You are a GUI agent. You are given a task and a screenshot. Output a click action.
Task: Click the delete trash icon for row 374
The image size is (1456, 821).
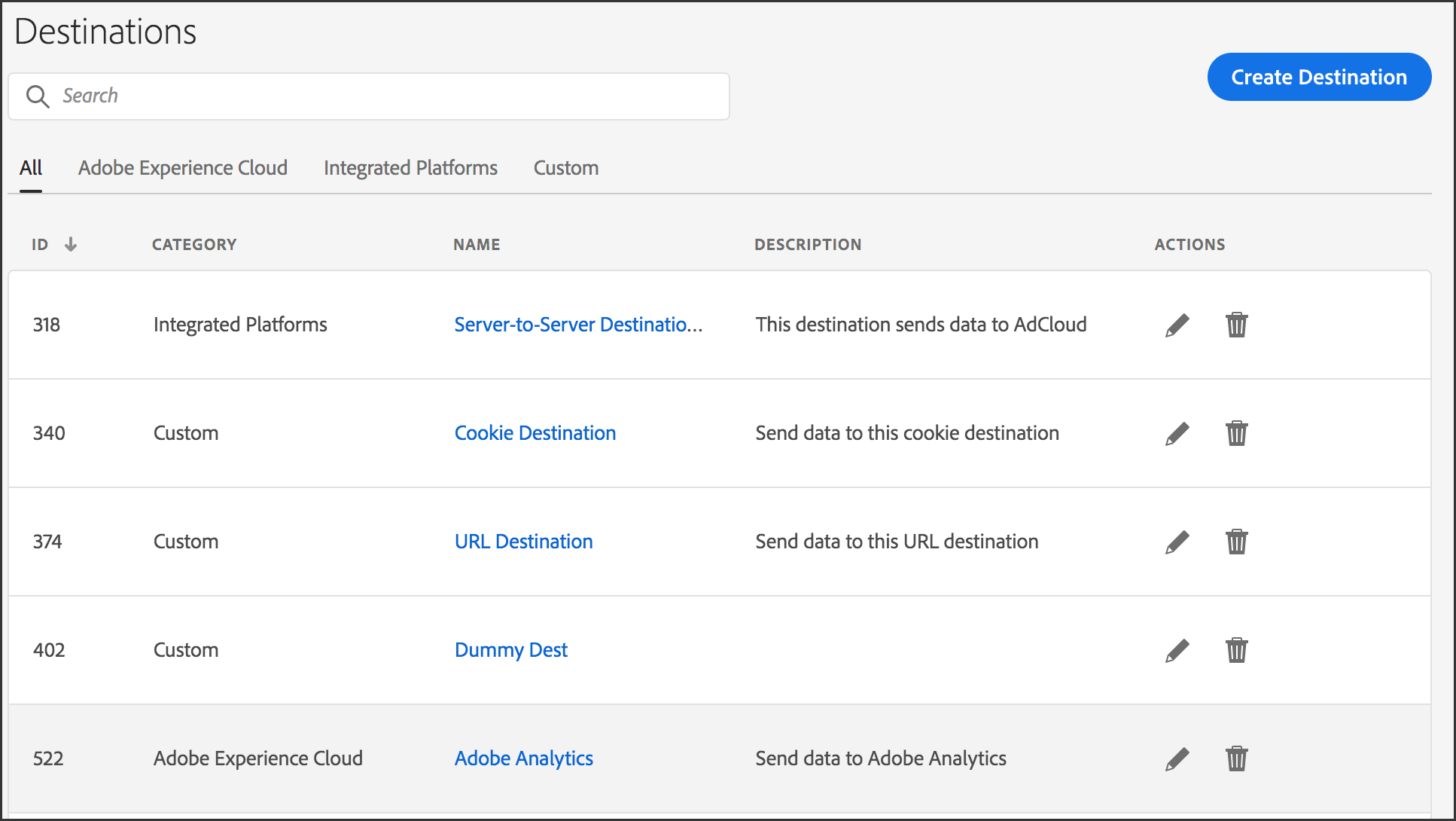tap(1237, 541)
